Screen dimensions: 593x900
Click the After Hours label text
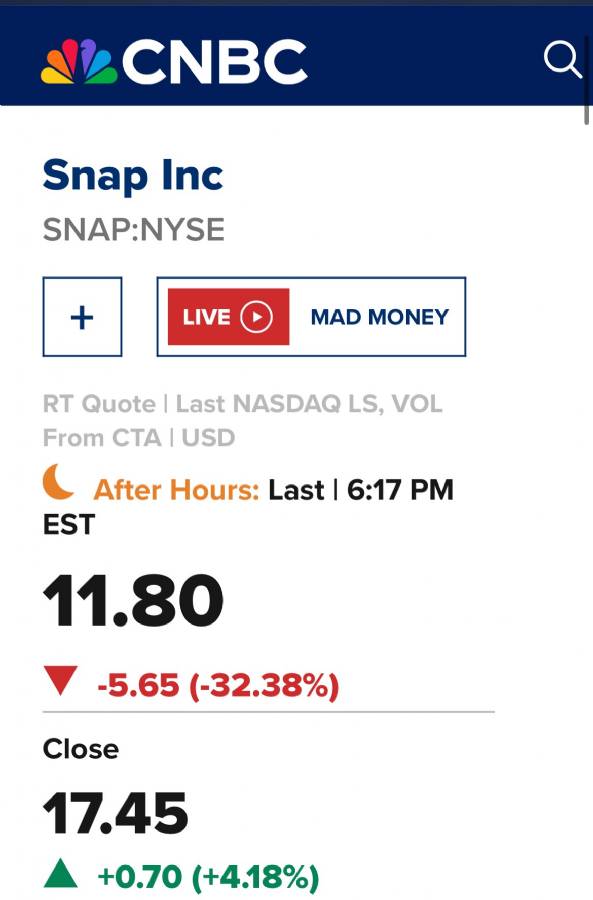click(176, 490)
